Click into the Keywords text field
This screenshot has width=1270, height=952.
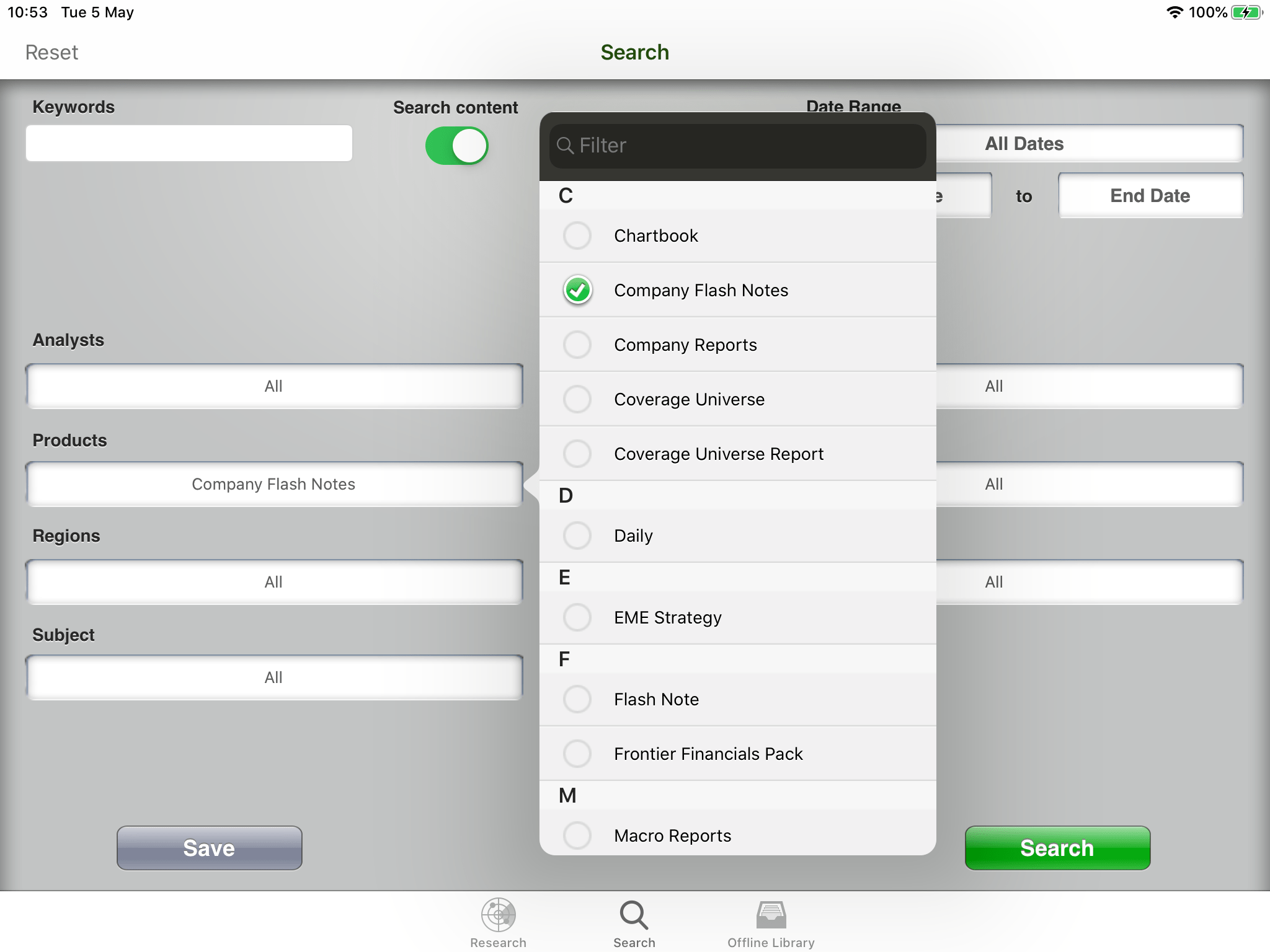pos(189,143)
